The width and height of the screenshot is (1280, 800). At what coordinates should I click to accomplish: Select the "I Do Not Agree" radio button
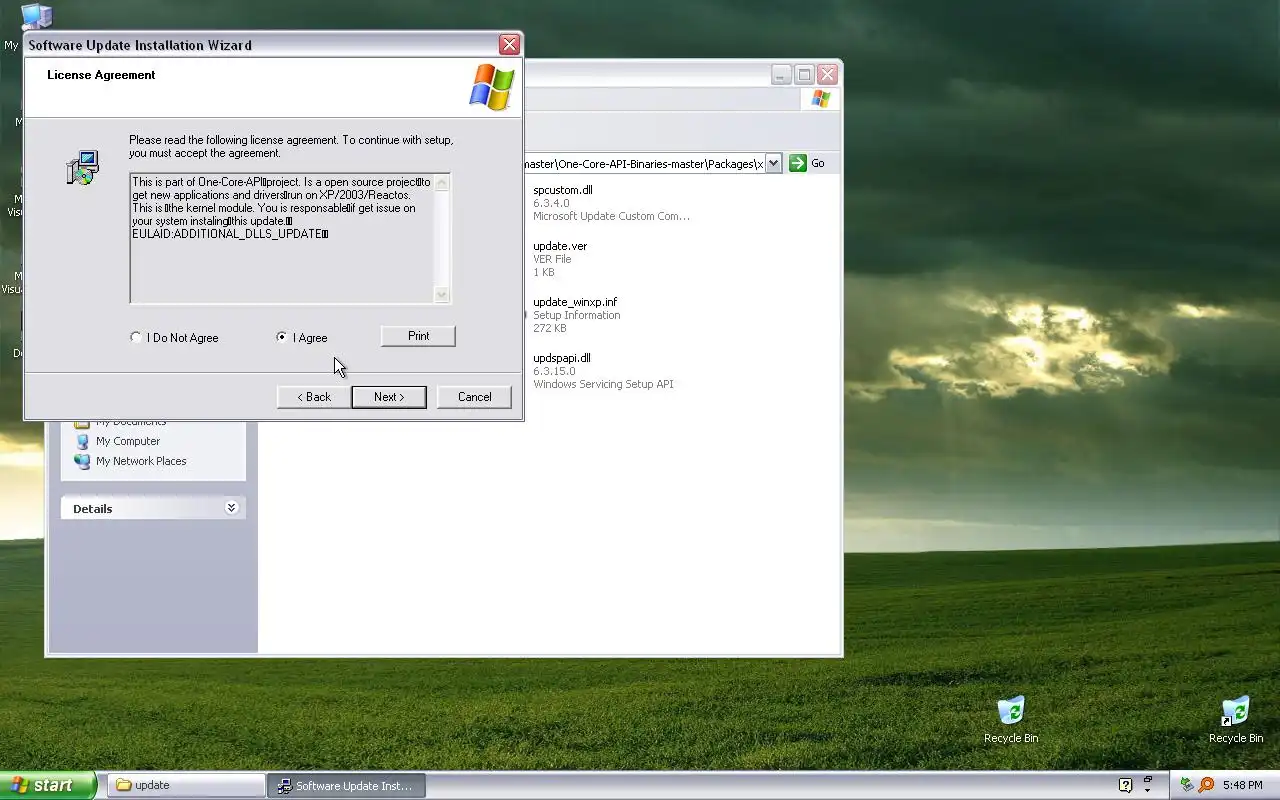[136, 338]
